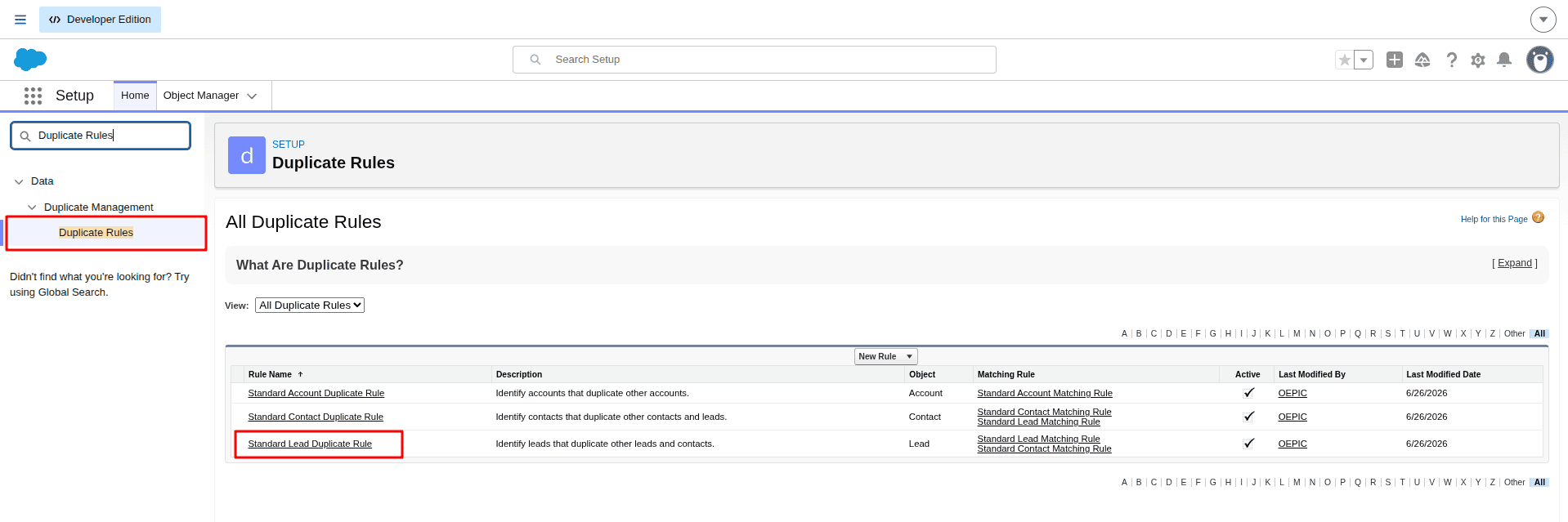Viewport: 1568px width, 522px height.
Task: Click the SETUP breadcrumb label
Action: (288, 145)
